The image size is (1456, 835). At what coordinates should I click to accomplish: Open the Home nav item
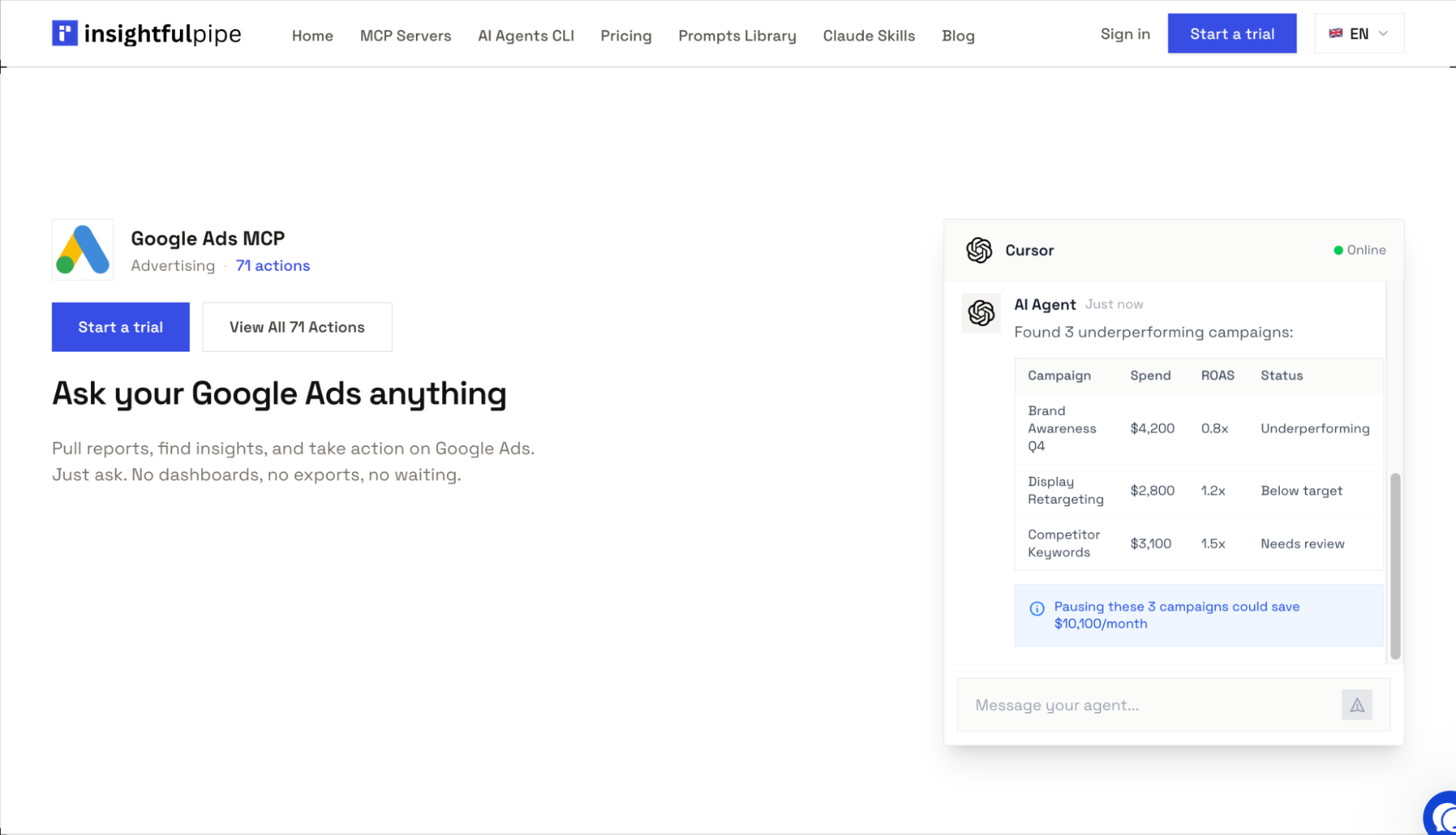click(312, 36)
